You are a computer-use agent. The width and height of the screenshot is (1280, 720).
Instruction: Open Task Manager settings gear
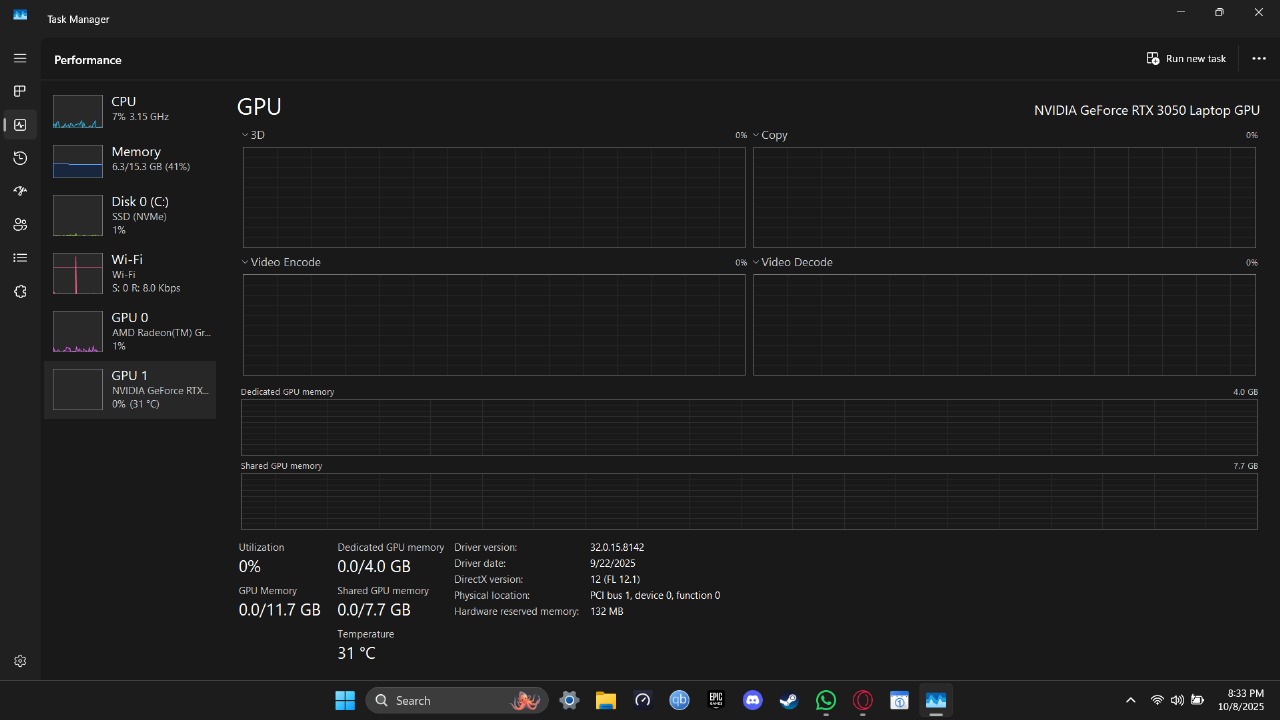pos(19,661)
